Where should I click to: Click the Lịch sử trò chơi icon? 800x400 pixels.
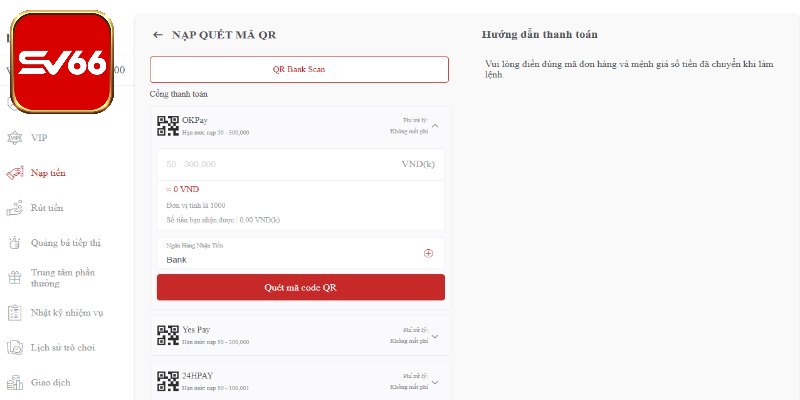pos(15,348)
